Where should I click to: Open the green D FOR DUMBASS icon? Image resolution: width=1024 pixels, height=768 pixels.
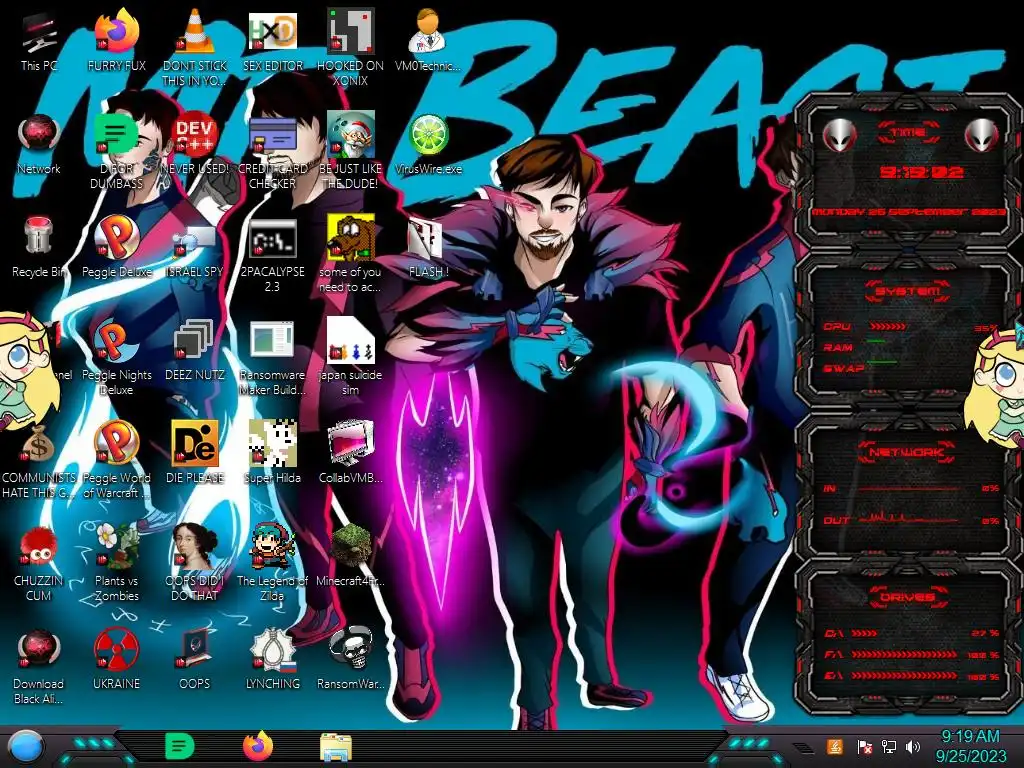pos(116,150)
